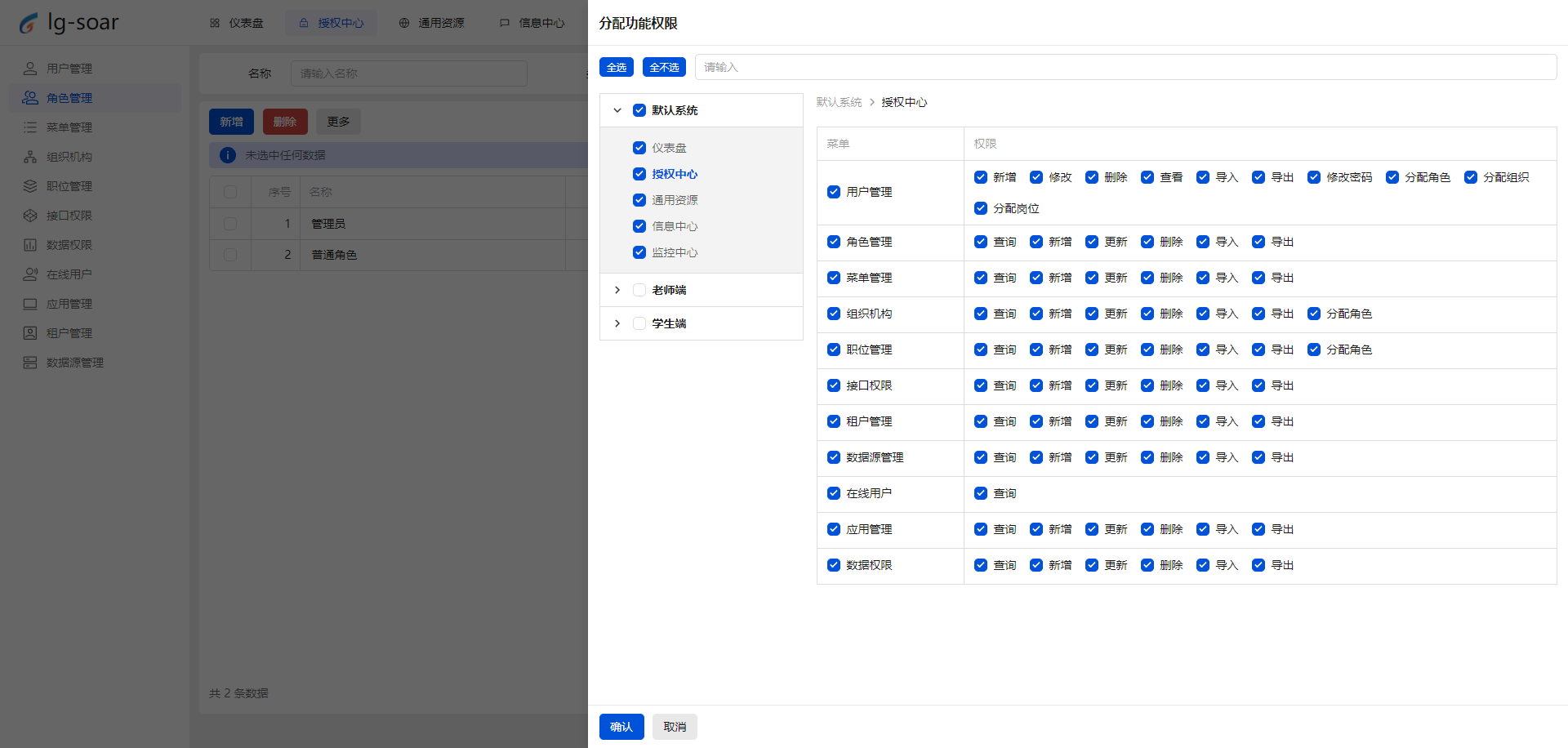Toggle the 授权中心 tree checkbox
The height and width of the screenshot is (748, 1568).
pyautogui.click(x=639, y=174)
